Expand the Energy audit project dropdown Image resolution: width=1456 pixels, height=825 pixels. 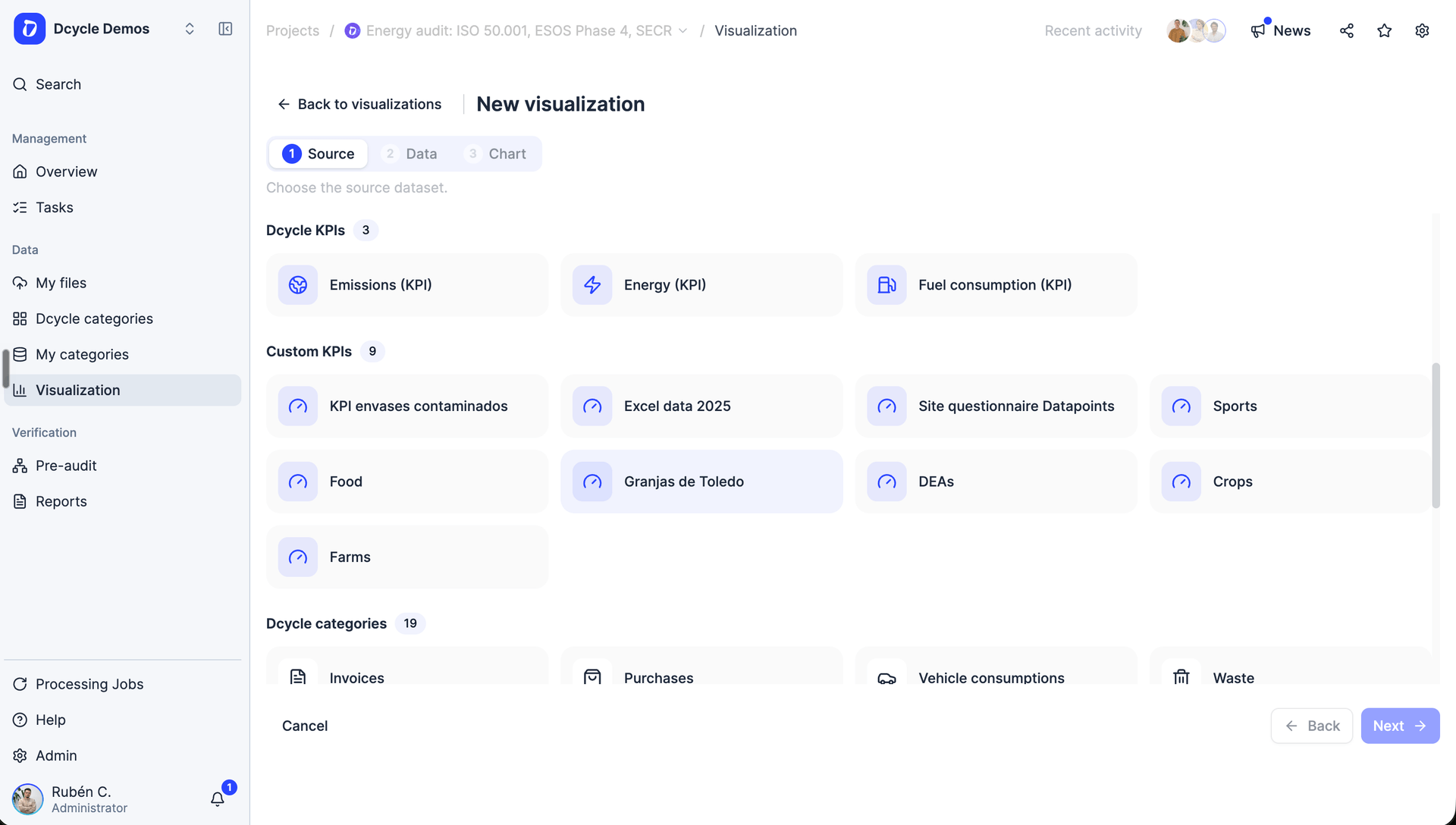(682, 31)
